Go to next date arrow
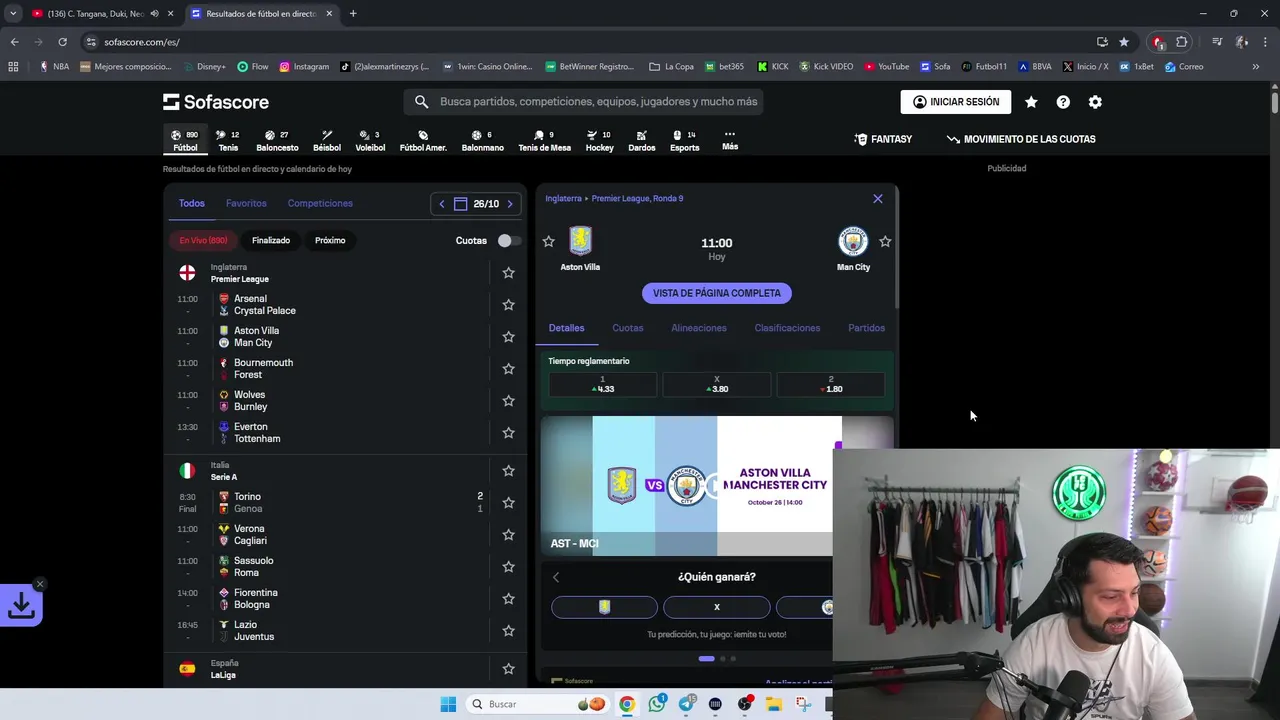The image size is (1280, 720). [x=510, y=204]
